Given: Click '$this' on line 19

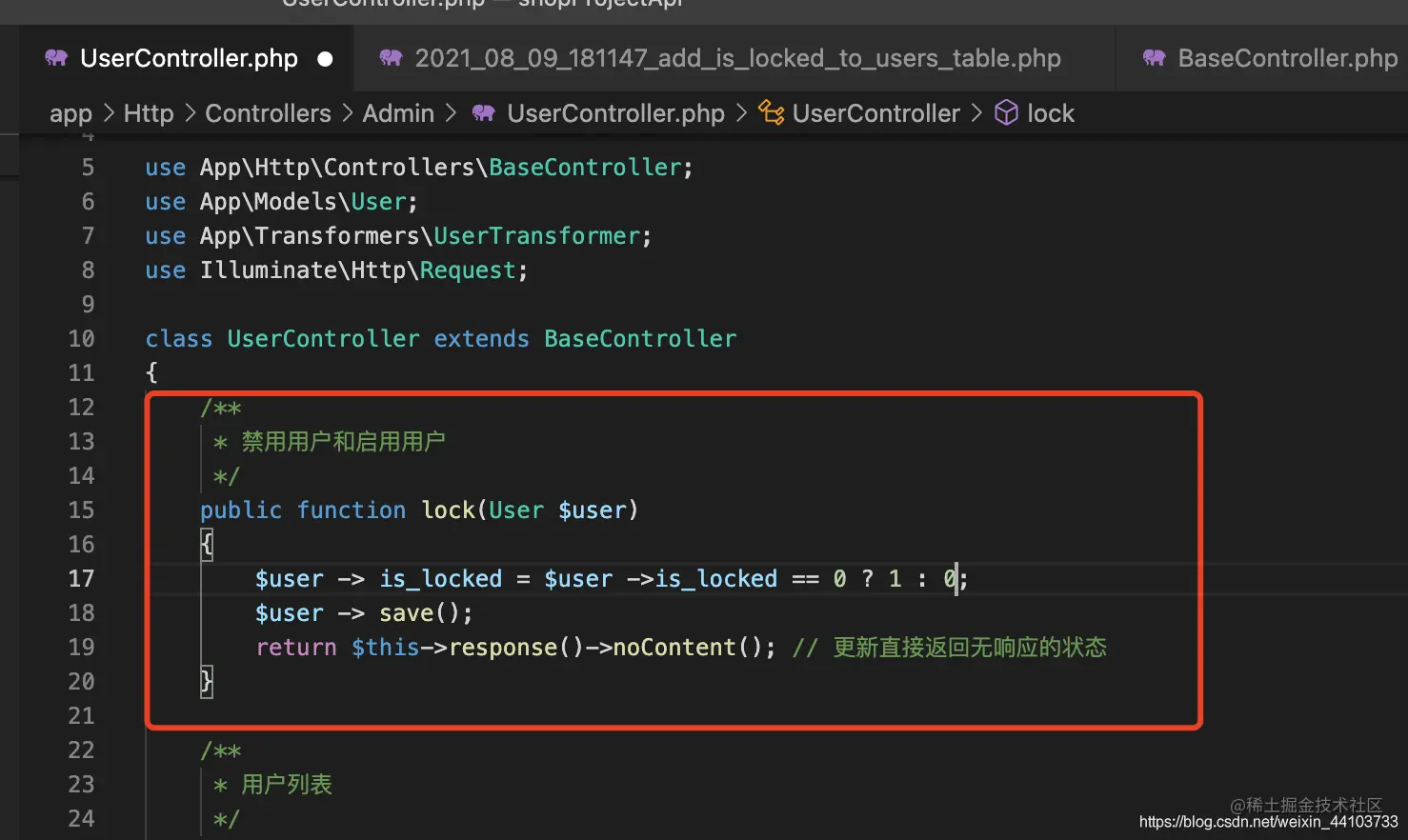Looking at the screenshot, I should [386, 648].
